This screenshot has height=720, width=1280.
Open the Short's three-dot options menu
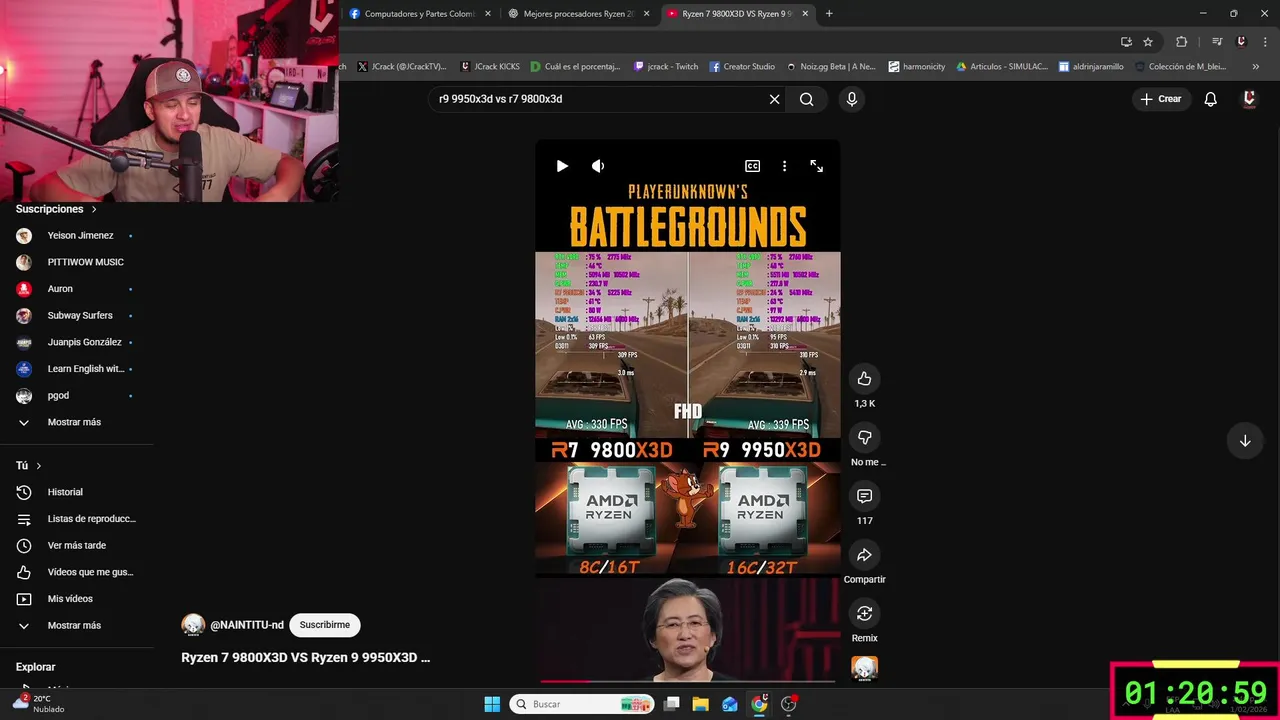pyautogui.click(x=784, y=166)
